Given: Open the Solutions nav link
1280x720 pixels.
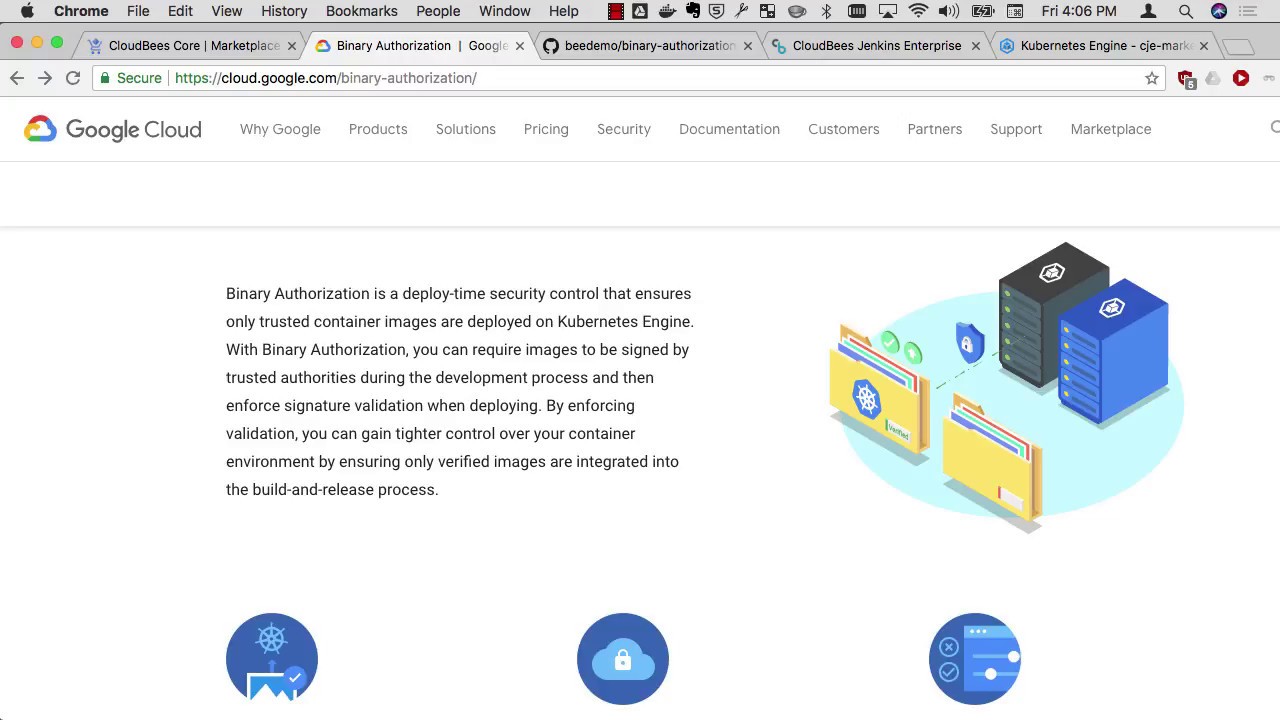Looking at the screenshot, I should point(466,129).
